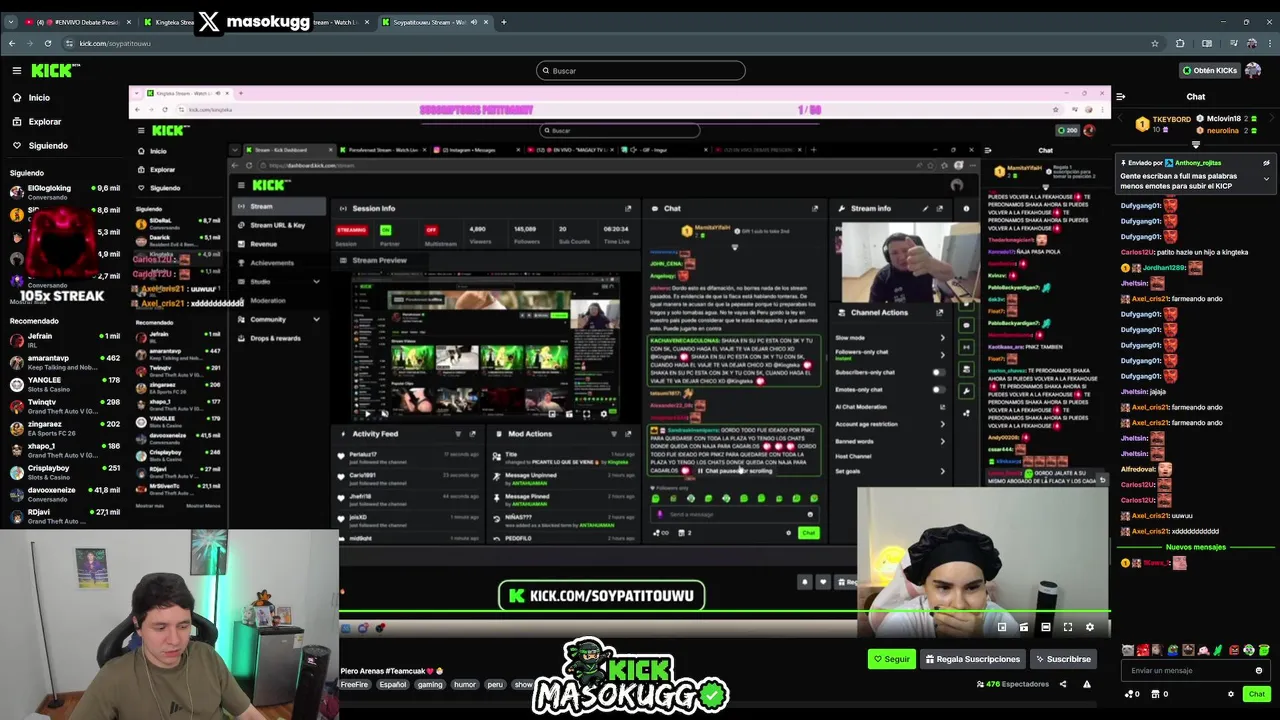Expand the pinned message chevron
Image resolution: width=1280 pixels, height=720 pixels.
1266,179
